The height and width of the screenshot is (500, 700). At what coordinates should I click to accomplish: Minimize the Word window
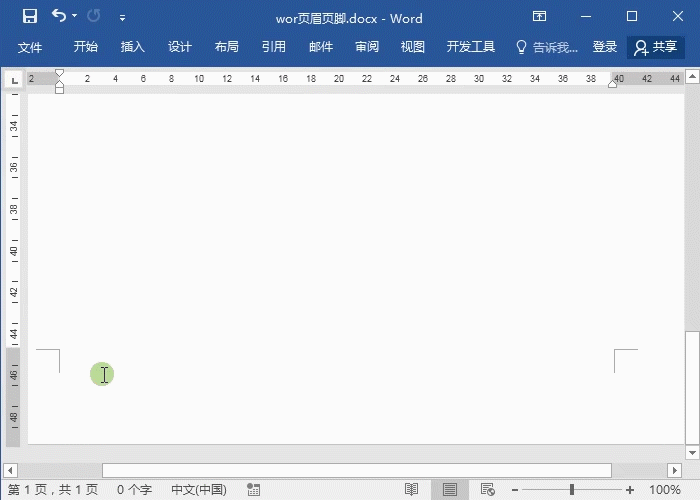pyautogui.click(x=586, y=17)
